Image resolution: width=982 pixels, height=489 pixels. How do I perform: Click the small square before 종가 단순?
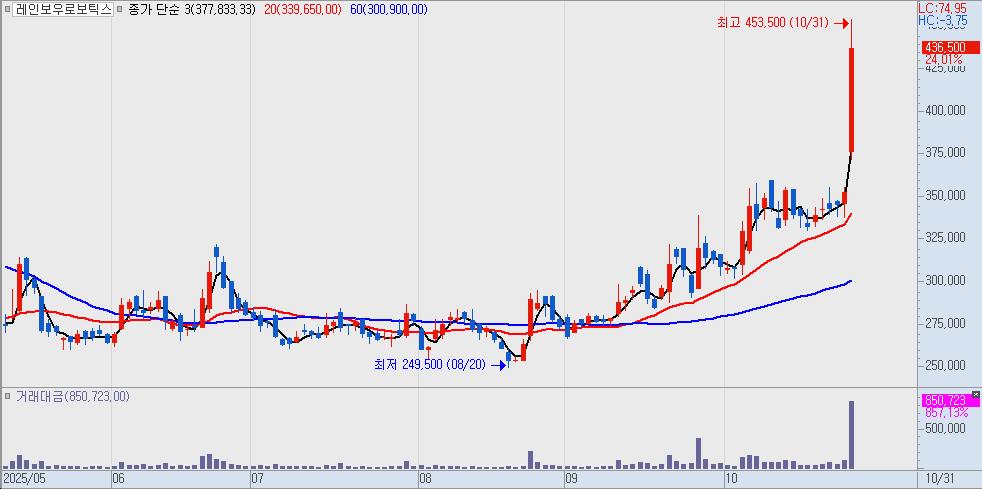pos(120,9)
